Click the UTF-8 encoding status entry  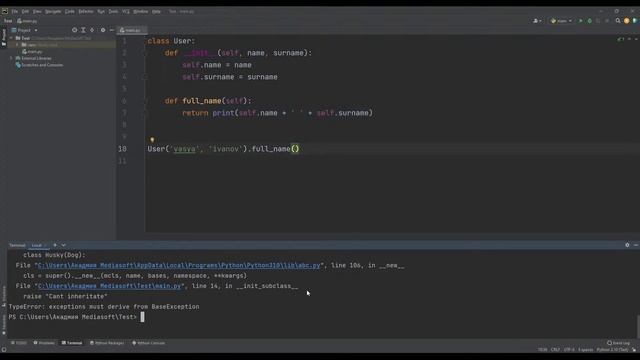(569, 350)
